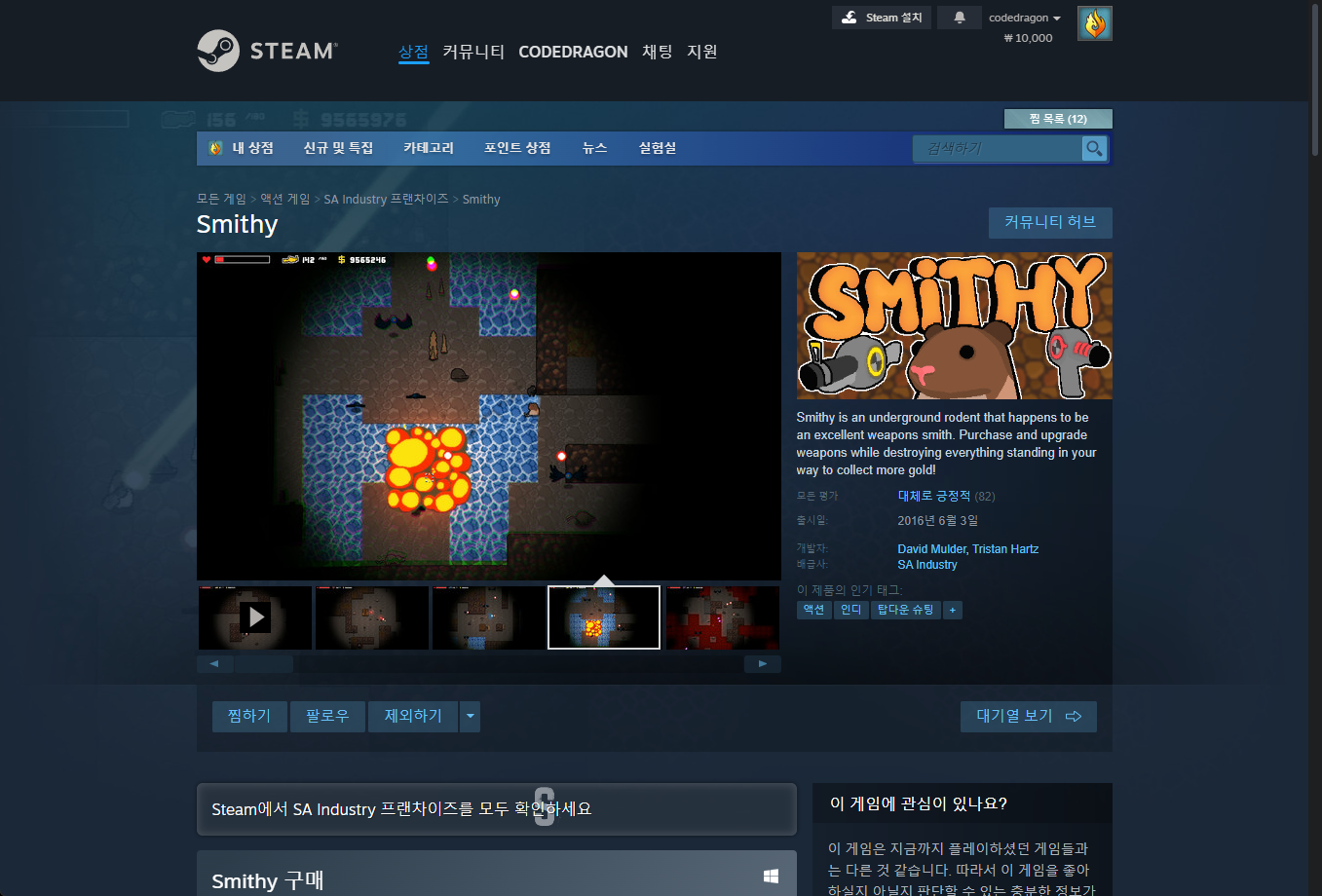
Task: Open 내 상점 menu
Action: pyautogui.click(x=252, y=148)
